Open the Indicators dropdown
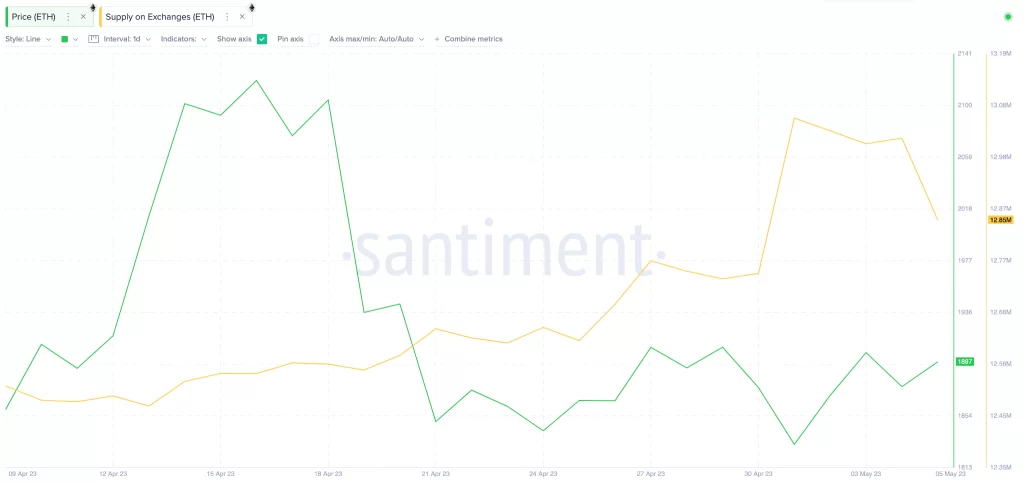1024x483 pixels. (184, 39)
